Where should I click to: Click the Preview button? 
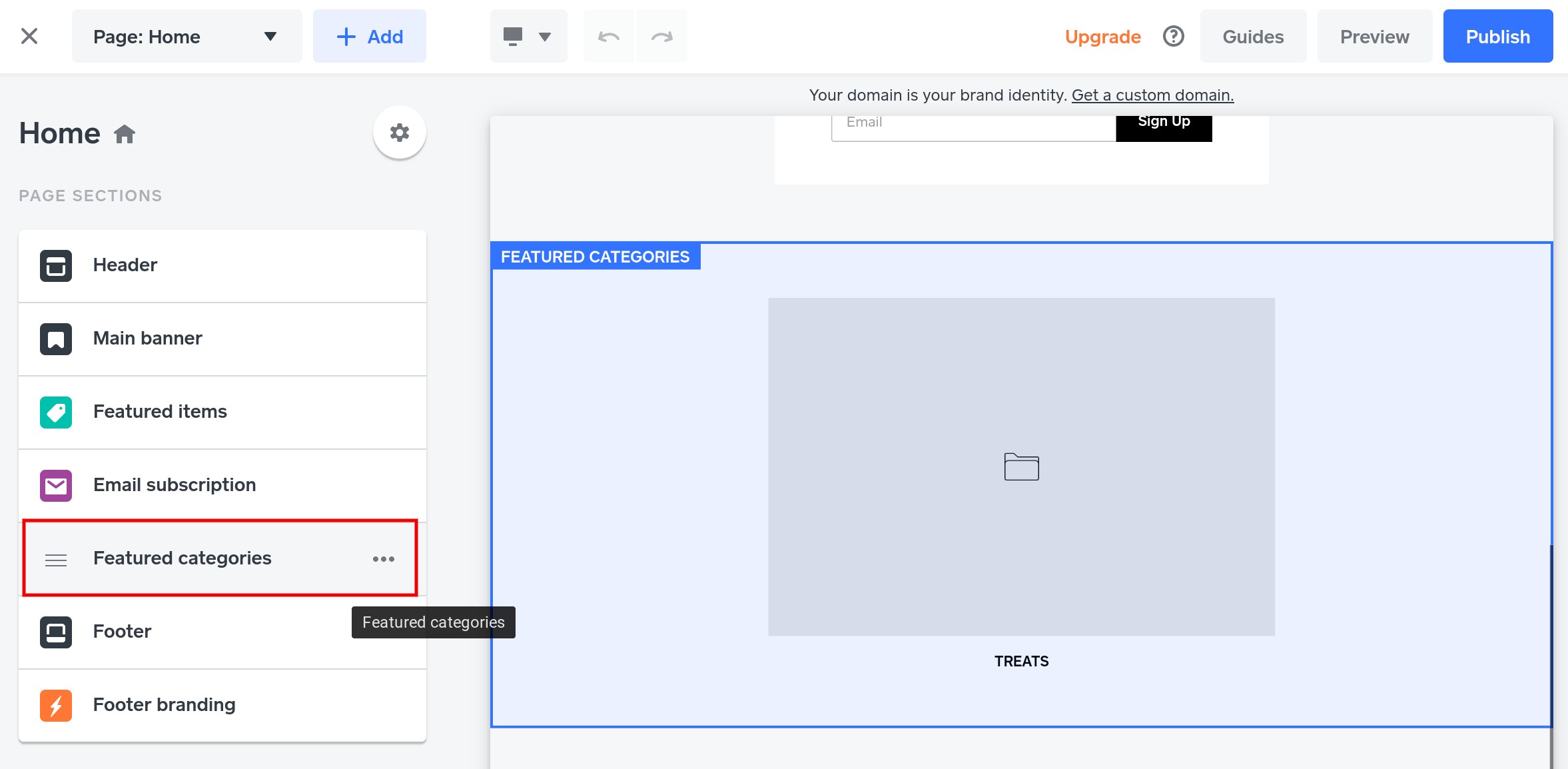click(x=1374, y=37)
